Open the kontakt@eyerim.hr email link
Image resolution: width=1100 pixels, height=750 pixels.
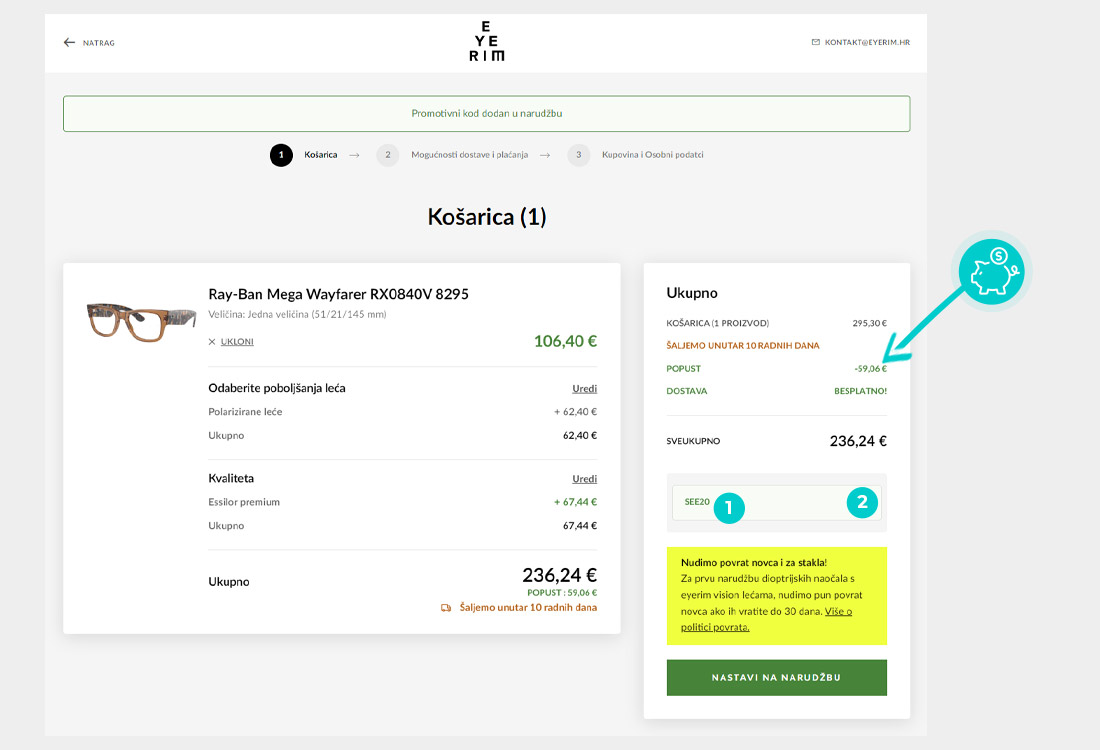tap(867, 42)
